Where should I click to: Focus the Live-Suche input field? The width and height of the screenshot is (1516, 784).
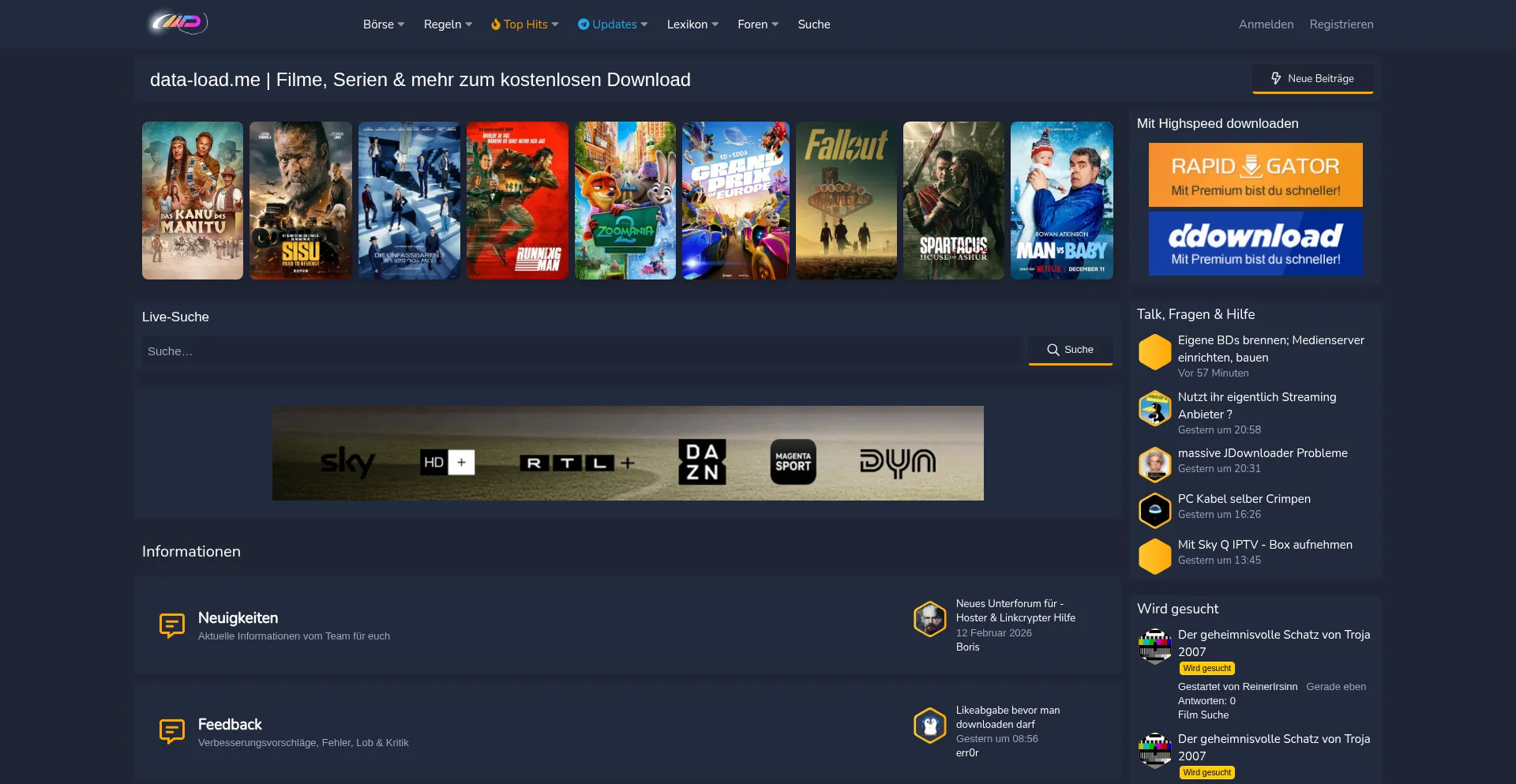(582, 351)
